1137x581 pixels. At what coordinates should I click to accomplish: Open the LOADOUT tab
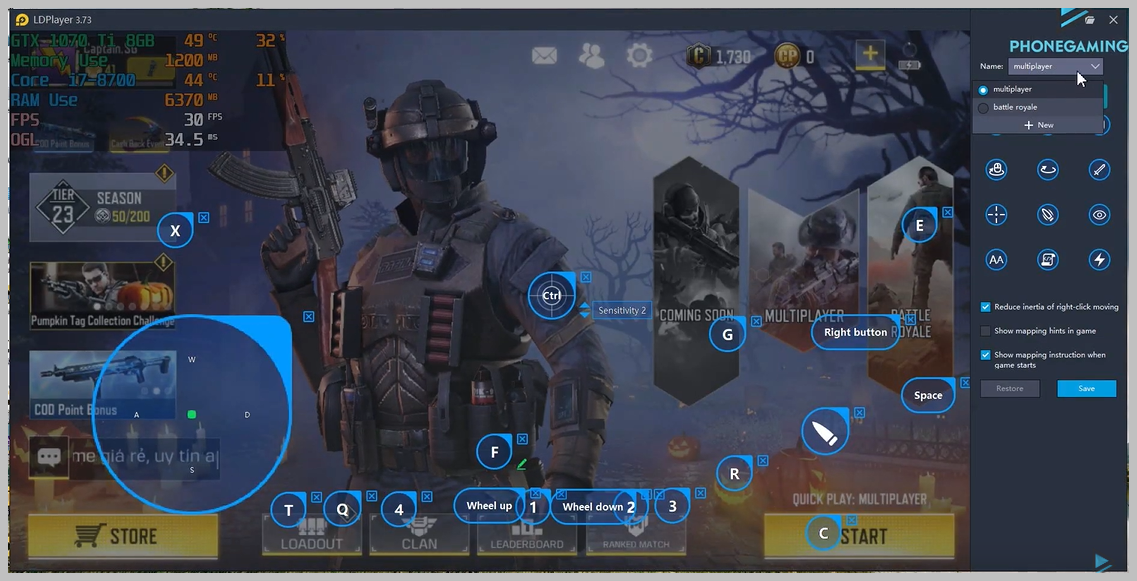312,535
